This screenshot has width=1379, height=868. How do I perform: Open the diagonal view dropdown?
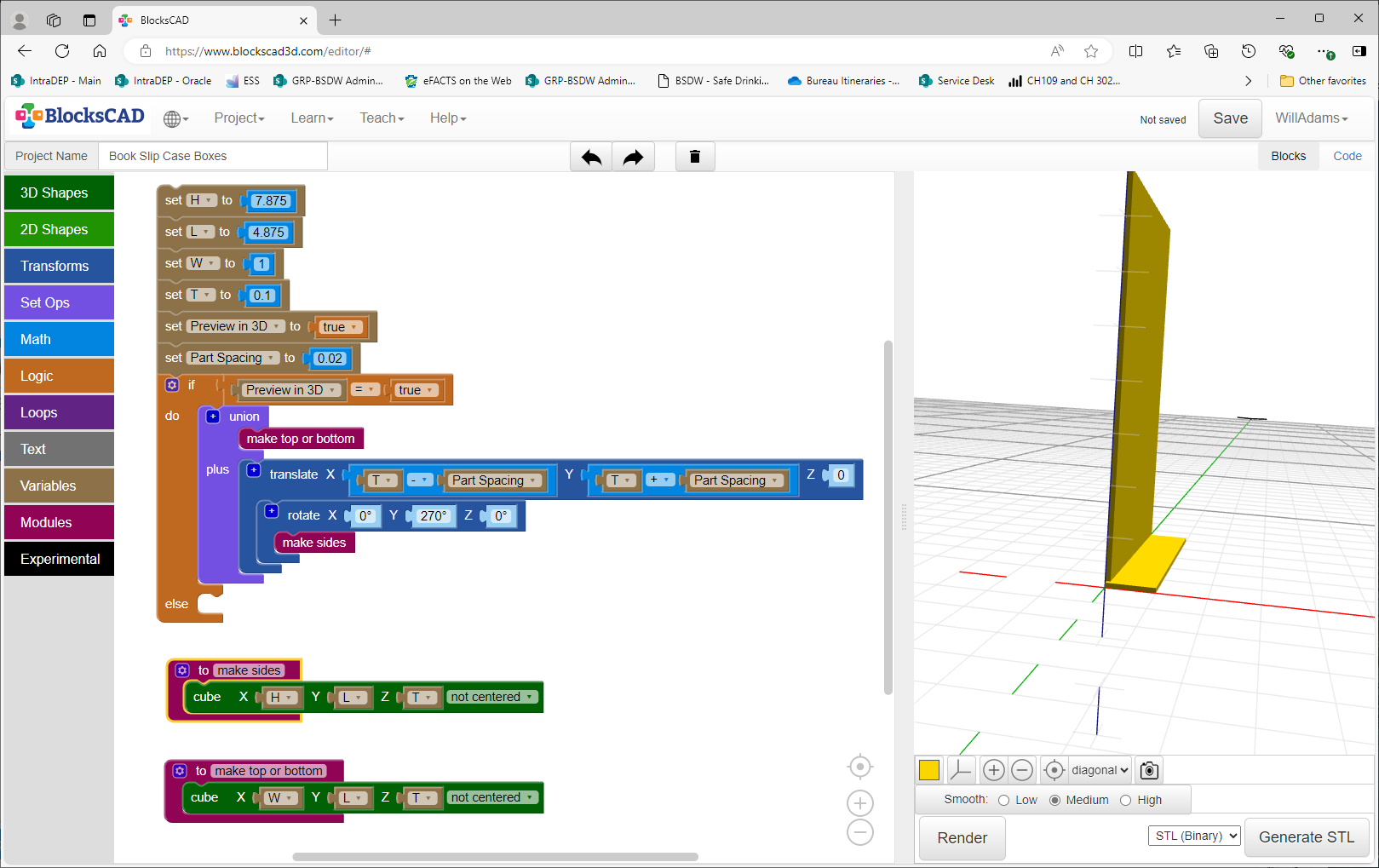pyautogui.click(x=1100, y=770)
